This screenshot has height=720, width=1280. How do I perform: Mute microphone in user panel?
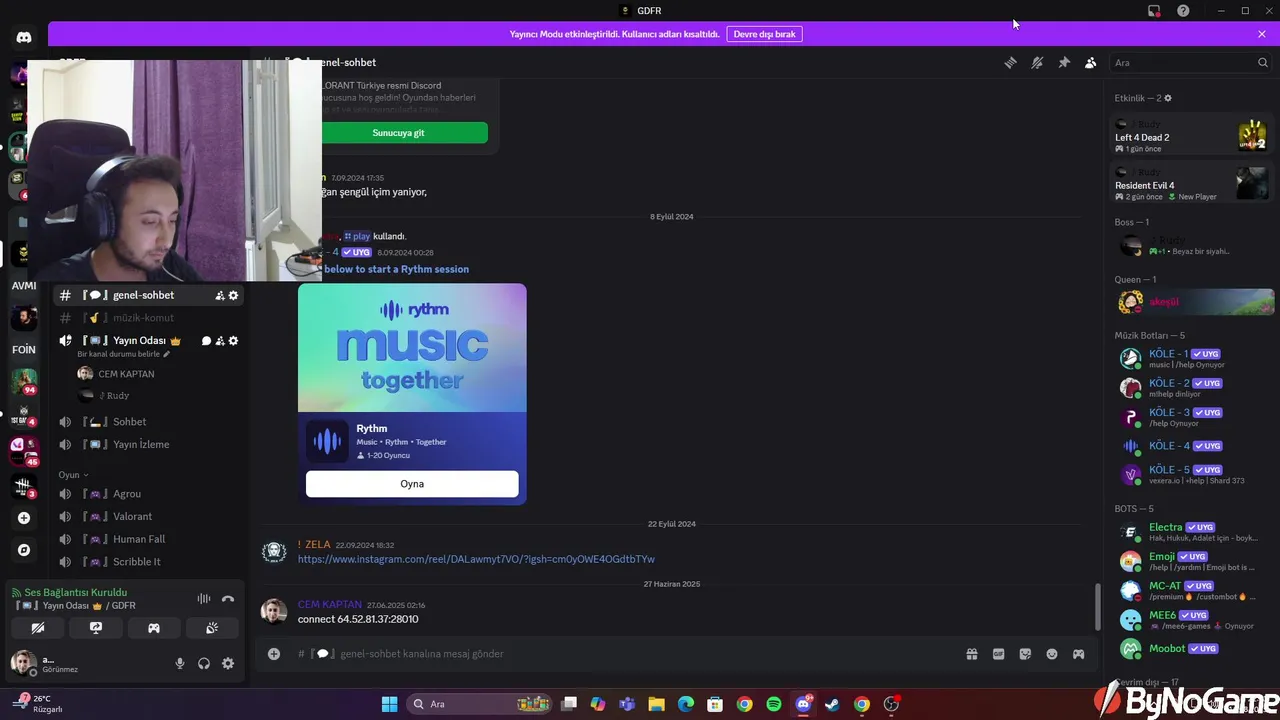coord(180,663)
